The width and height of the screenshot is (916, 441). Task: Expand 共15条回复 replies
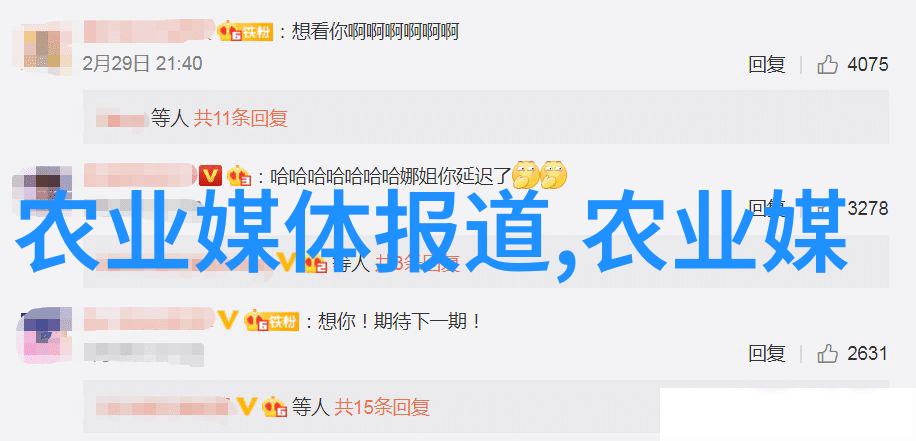pos(383,406)
